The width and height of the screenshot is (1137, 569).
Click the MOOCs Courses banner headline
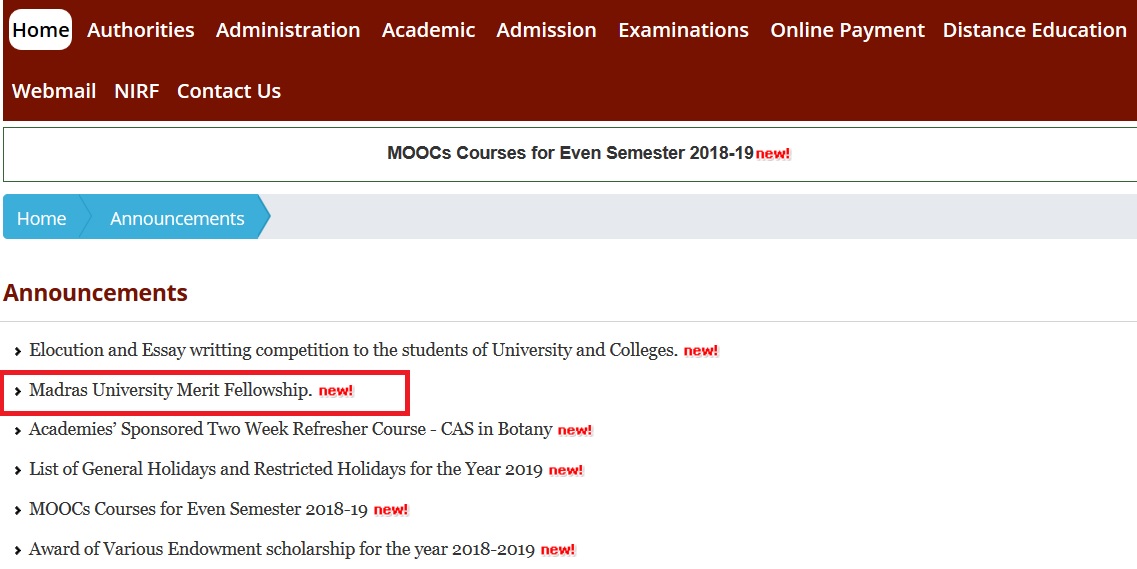(x=570, y=153)
